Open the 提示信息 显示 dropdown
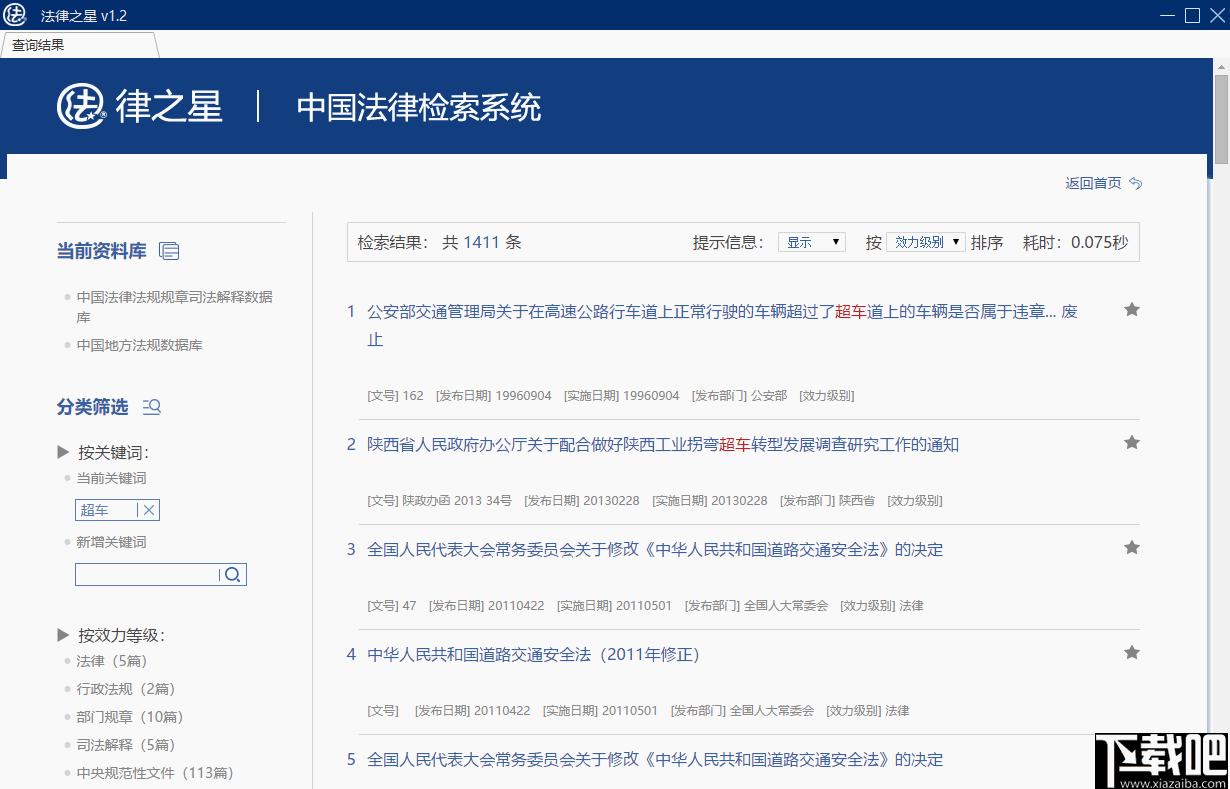This screenshot has width=1230, height=789. pos(812,242)
